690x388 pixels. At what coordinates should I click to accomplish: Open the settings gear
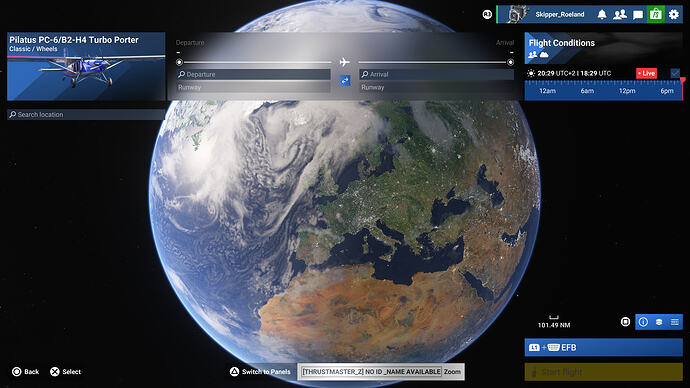click(674, 15)
